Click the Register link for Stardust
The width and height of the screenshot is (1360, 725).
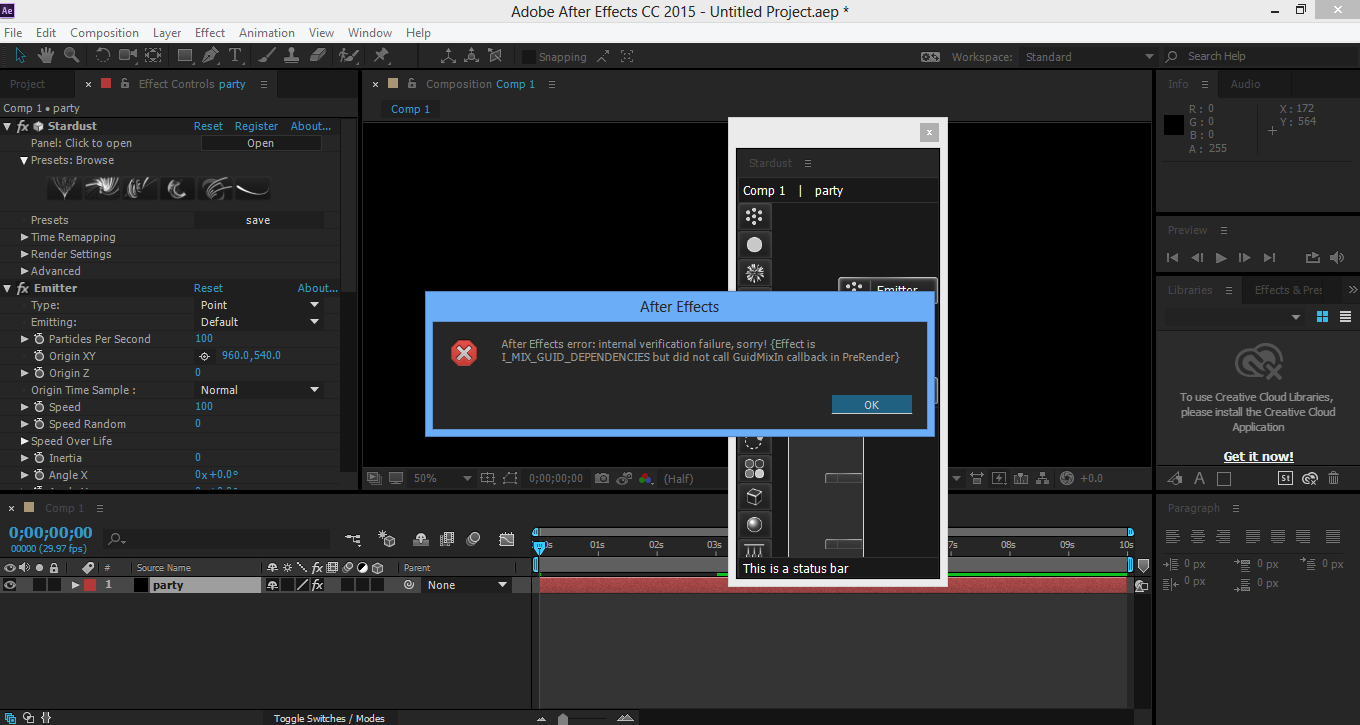(x=256, y=126)
